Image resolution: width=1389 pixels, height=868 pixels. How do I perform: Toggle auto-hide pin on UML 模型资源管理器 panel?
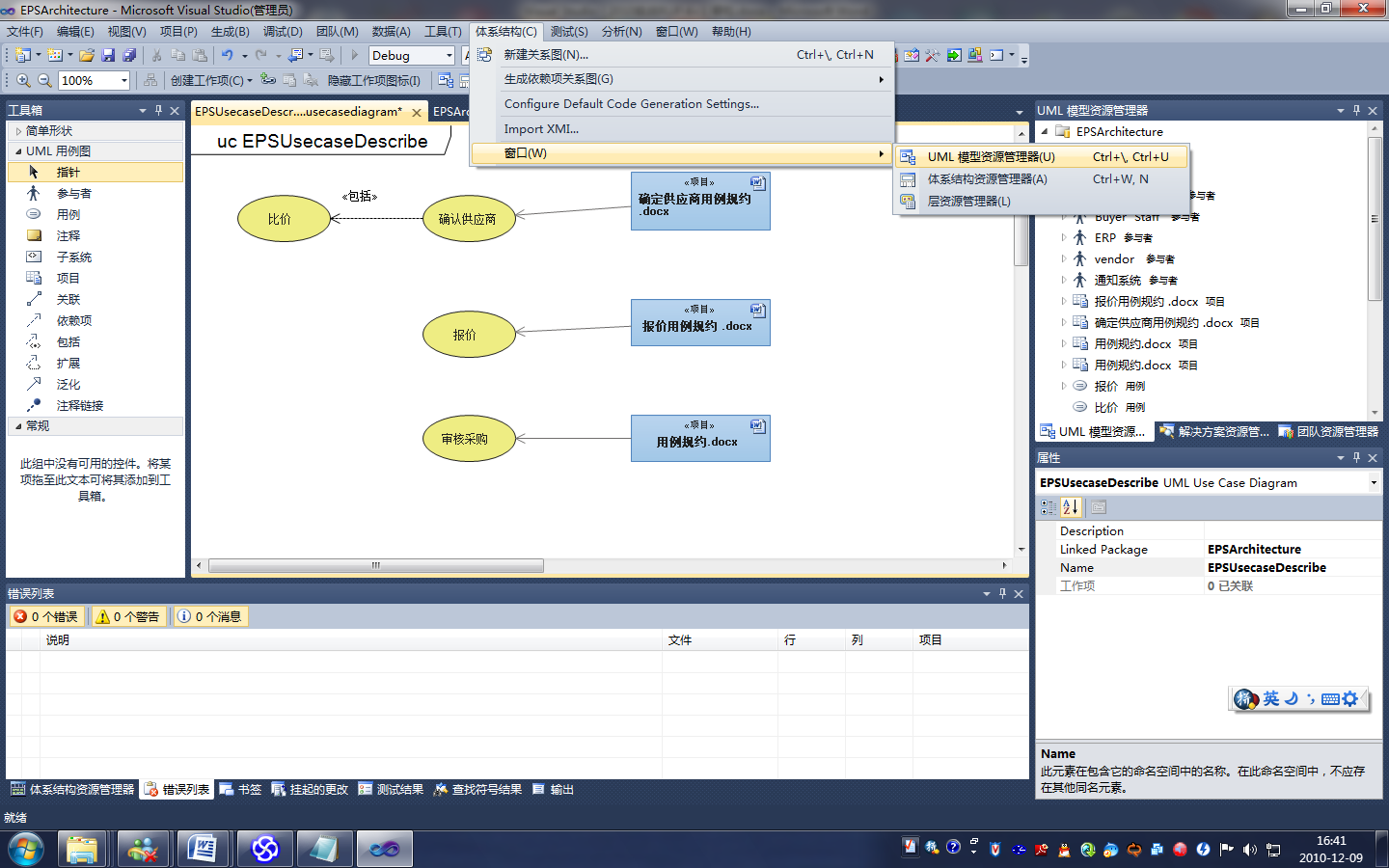point(1356,110)
